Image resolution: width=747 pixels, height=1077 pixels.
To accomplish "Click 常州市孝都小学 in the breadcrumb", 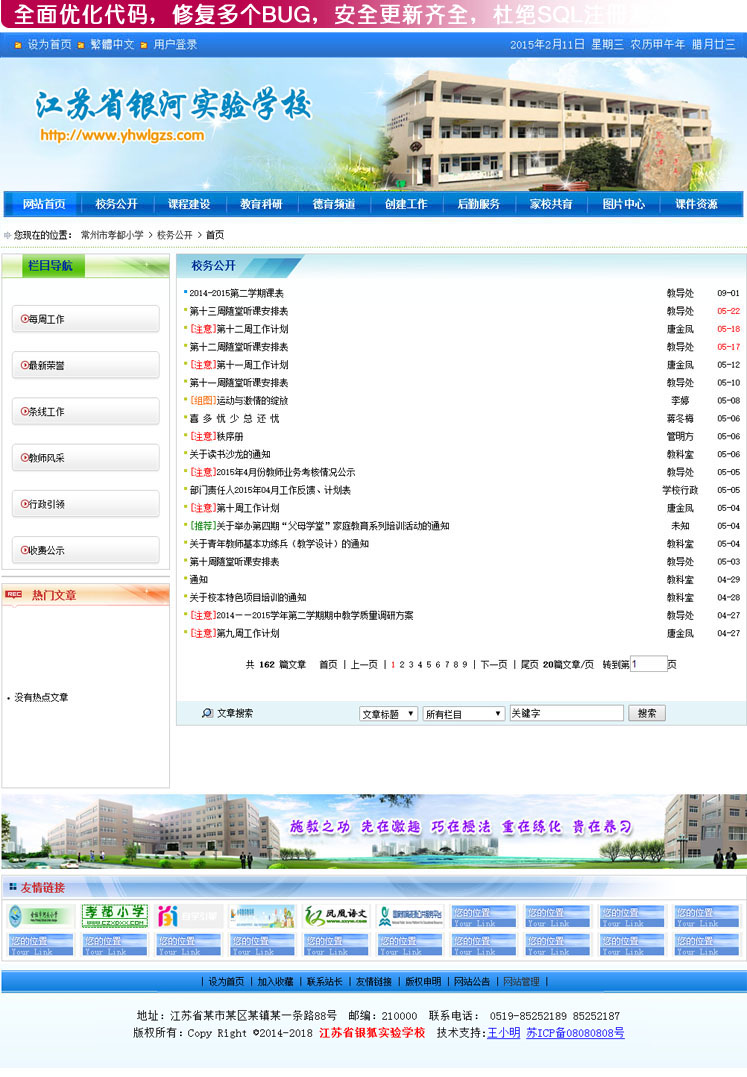I will (113, 235).
